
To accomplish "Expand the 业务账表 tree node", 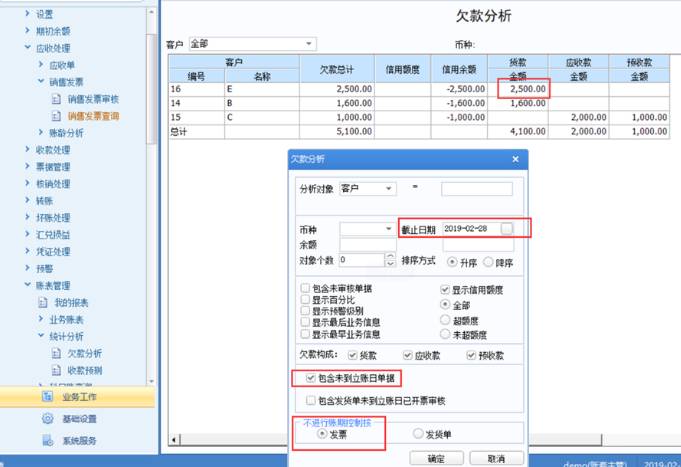I will point(41,318).
